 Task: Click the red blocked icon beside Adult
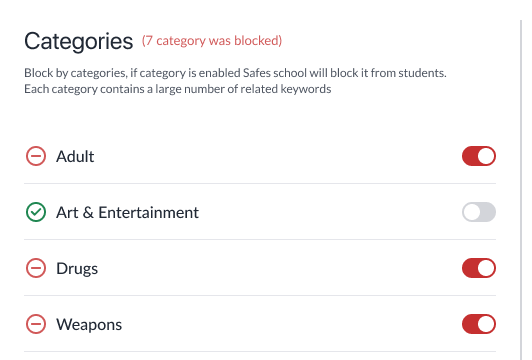[36, 156]
